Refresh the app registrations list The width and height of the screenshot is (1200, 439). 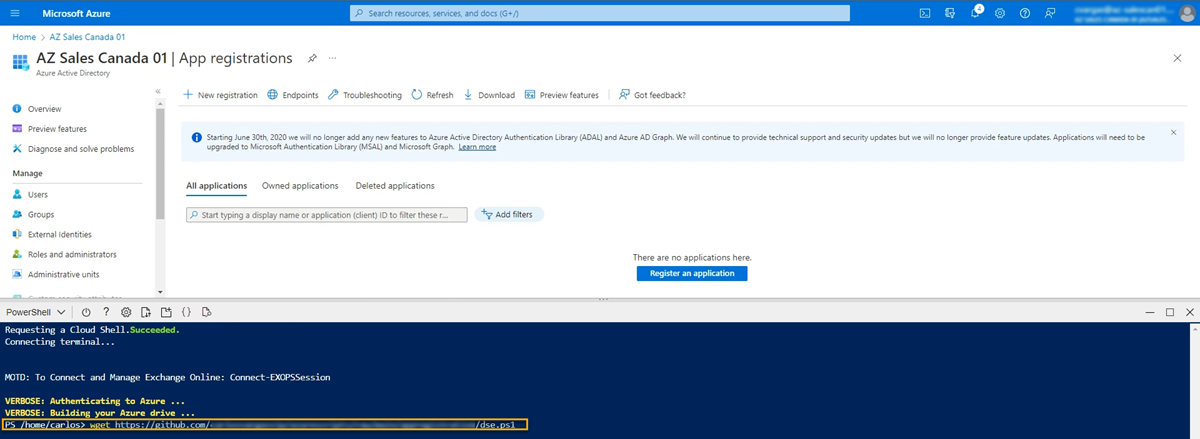pyautogui.click(x=432, y=95)
